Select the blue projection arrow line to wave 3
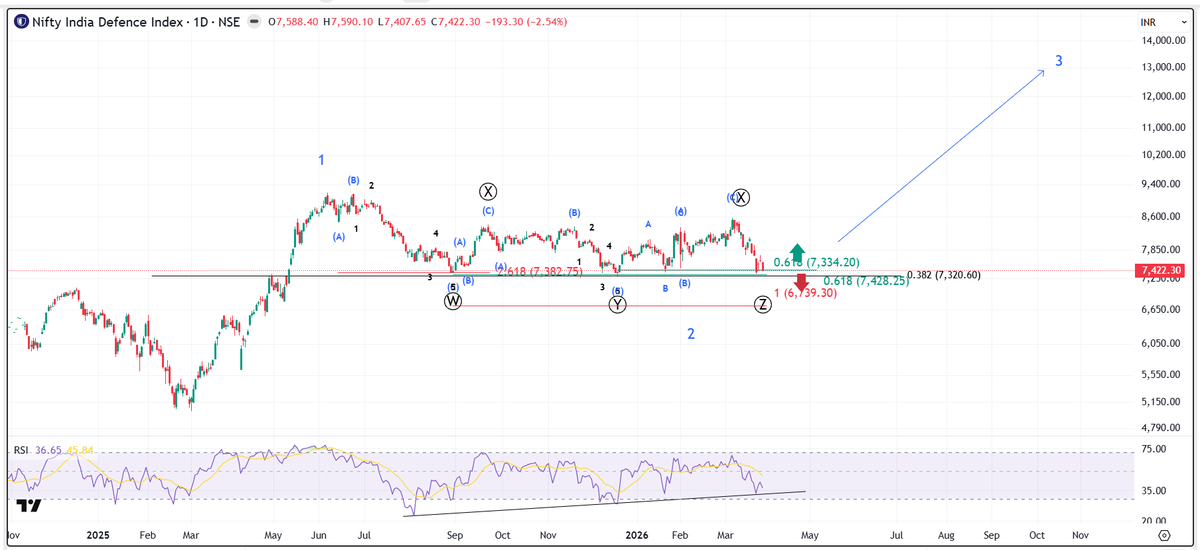This screenshot has height=550, width=1200. click(940, 156)
